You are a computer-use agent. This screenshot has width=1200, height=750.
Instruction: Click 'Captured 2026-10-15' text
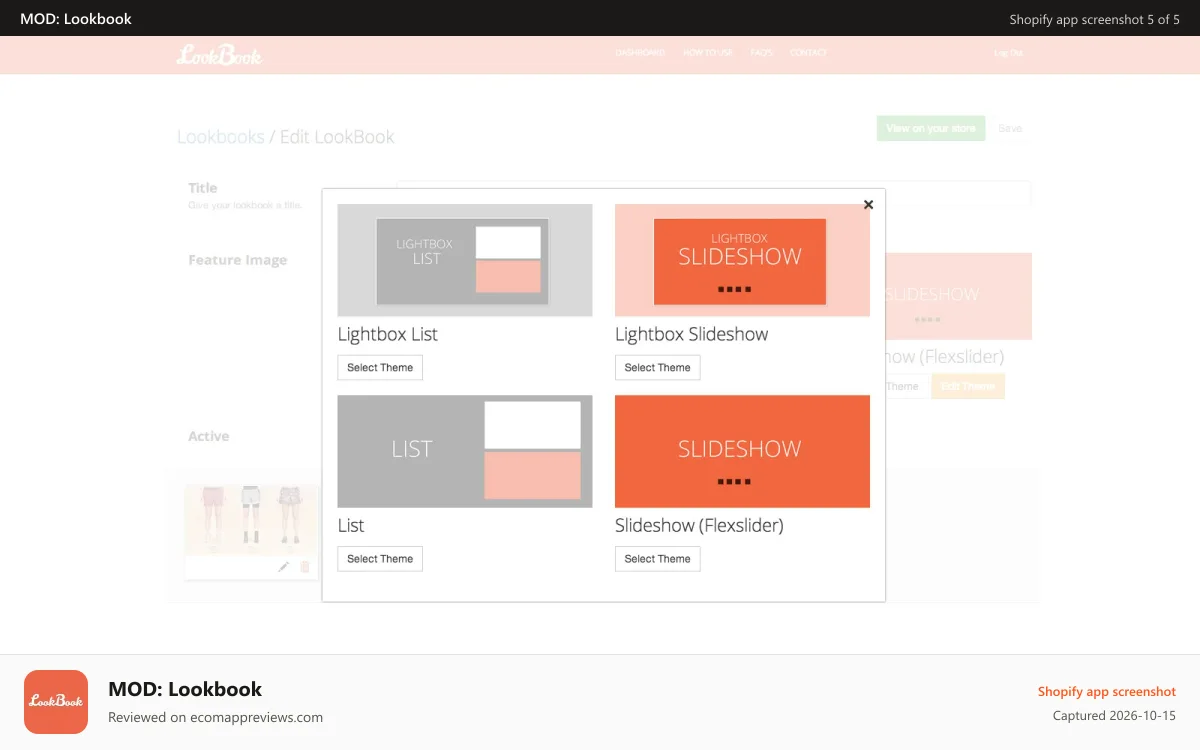[x=1114, y=716]
